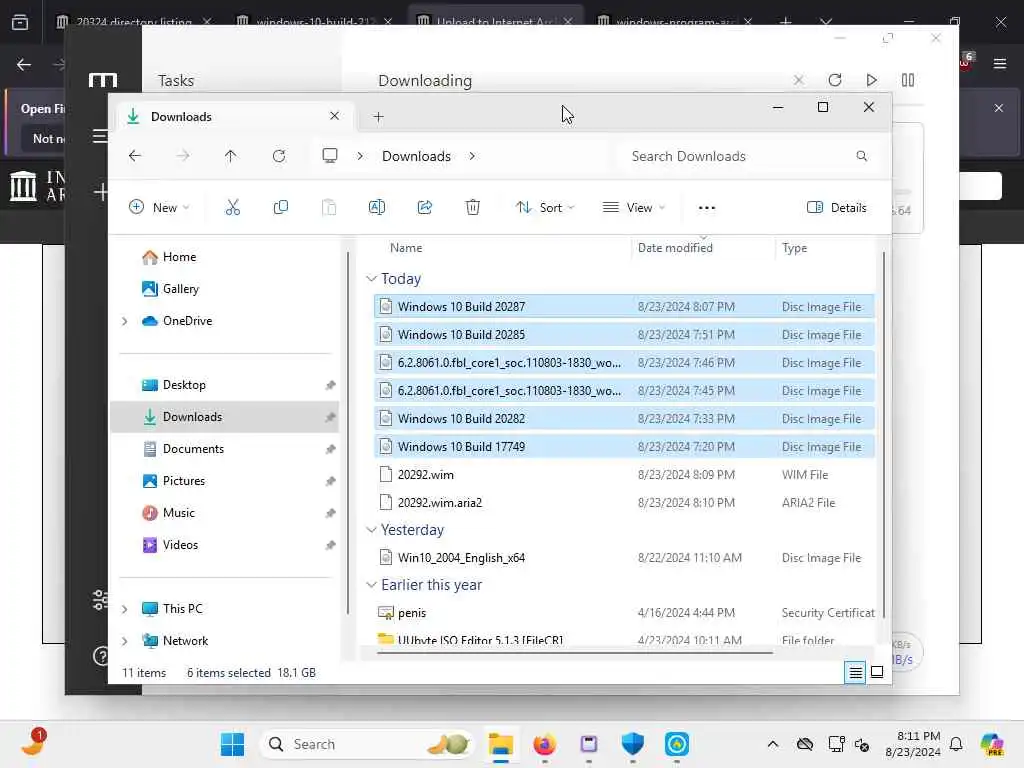
Task: Expand This PC in navigation pane
Action: [125, 609]
